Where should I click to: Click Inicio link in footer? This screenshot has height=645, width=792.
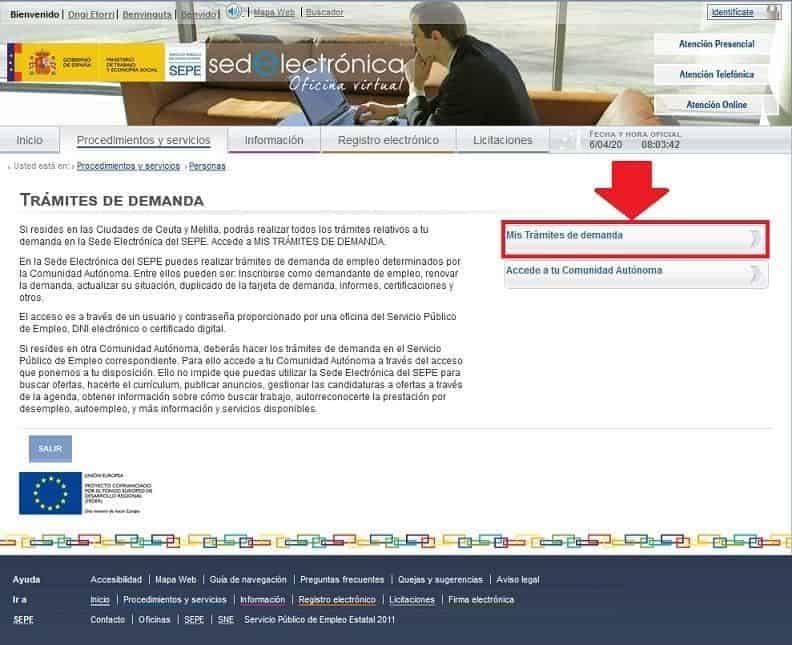100,600
